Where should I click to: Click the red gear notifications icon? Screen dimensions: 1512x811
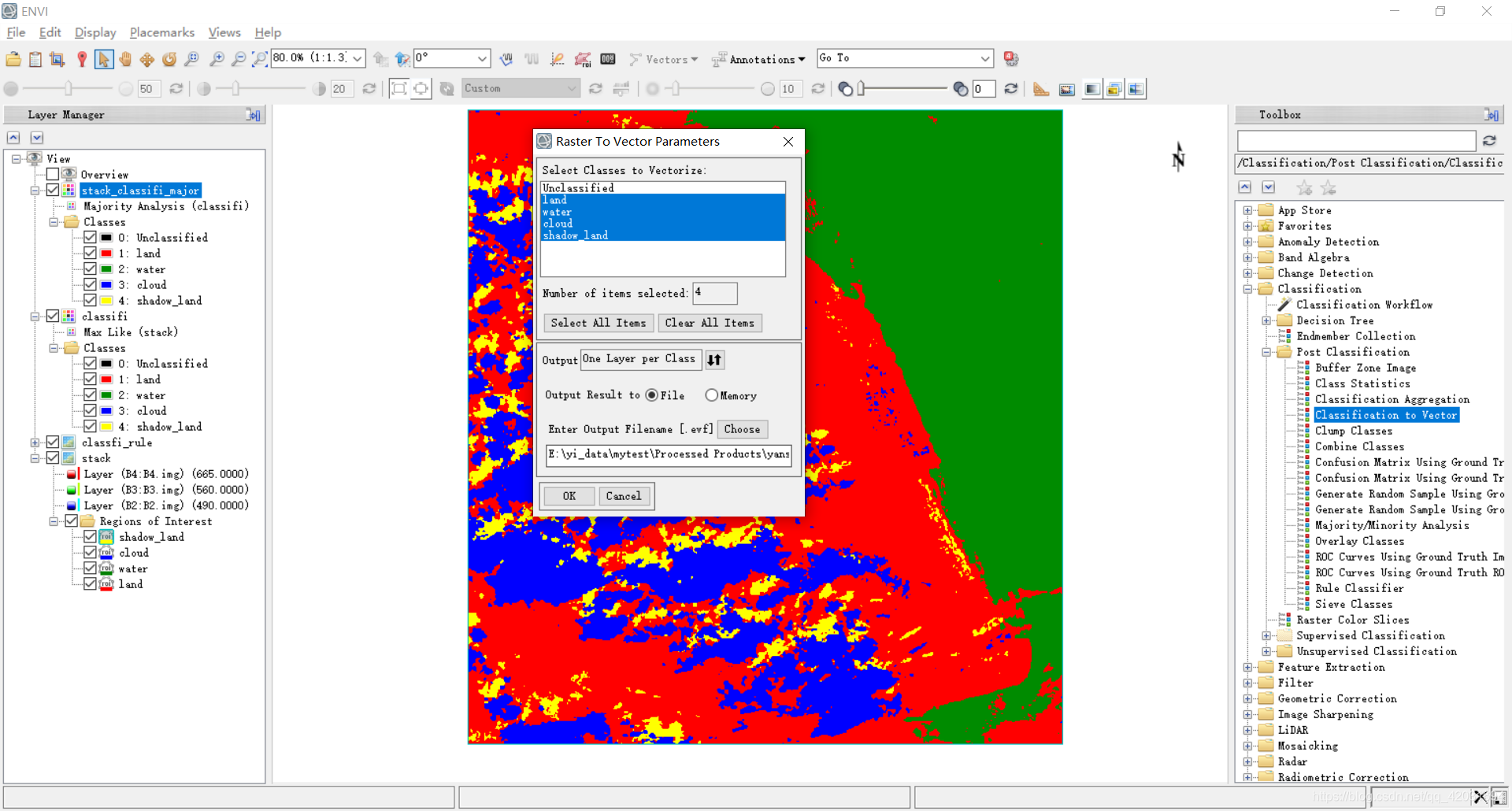click(1011, 59)
